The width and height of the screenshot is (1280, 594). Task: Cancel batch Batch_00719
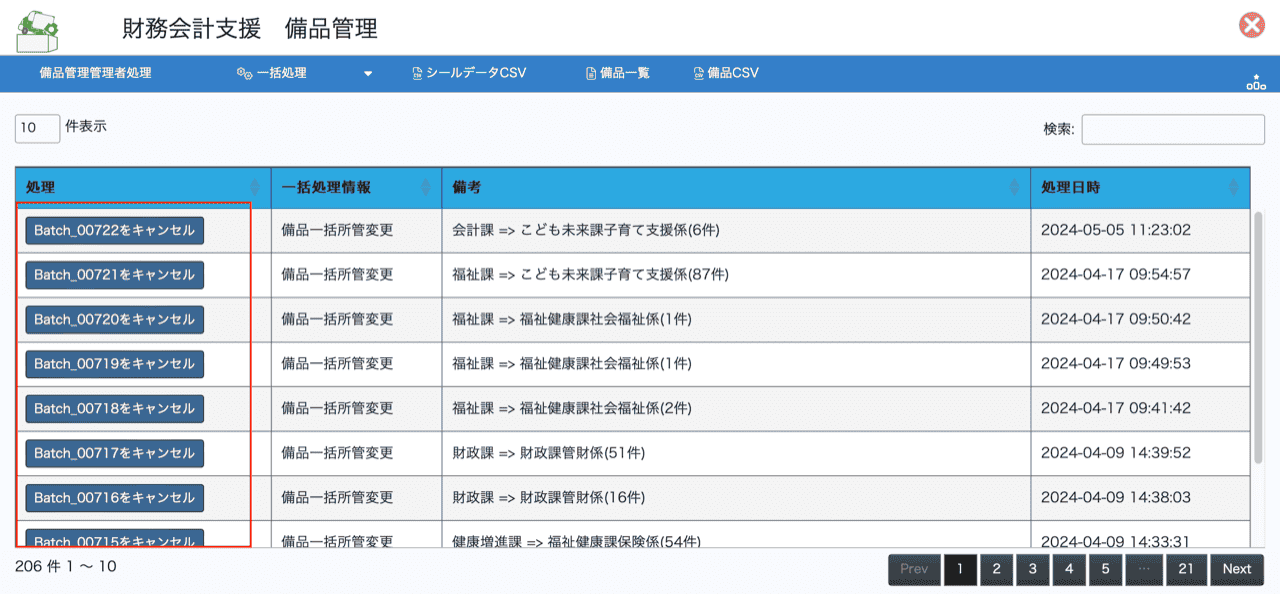(x=114, y=364)
